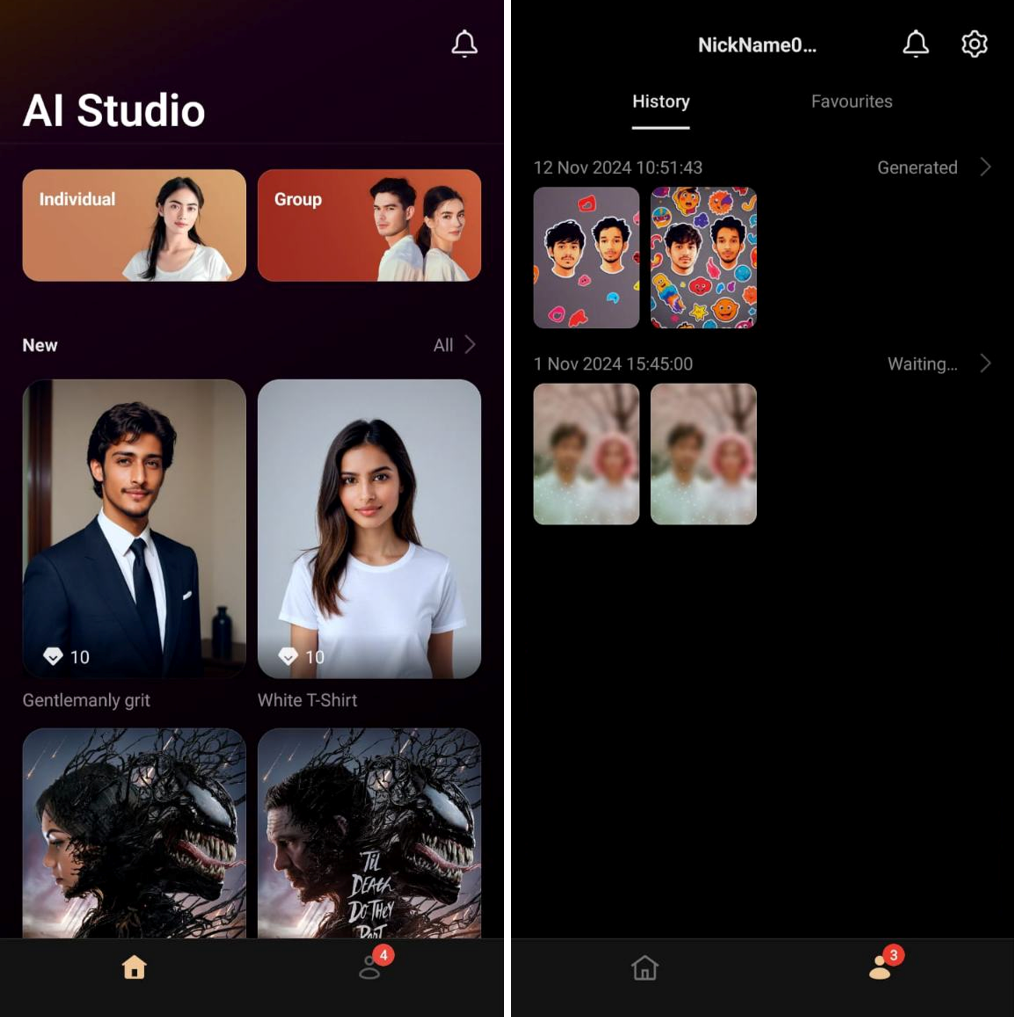The height and width of the screenshot is (1017, 1014).
Task: Expand the Generated entry chevron
Action: [x=985, y=167]
